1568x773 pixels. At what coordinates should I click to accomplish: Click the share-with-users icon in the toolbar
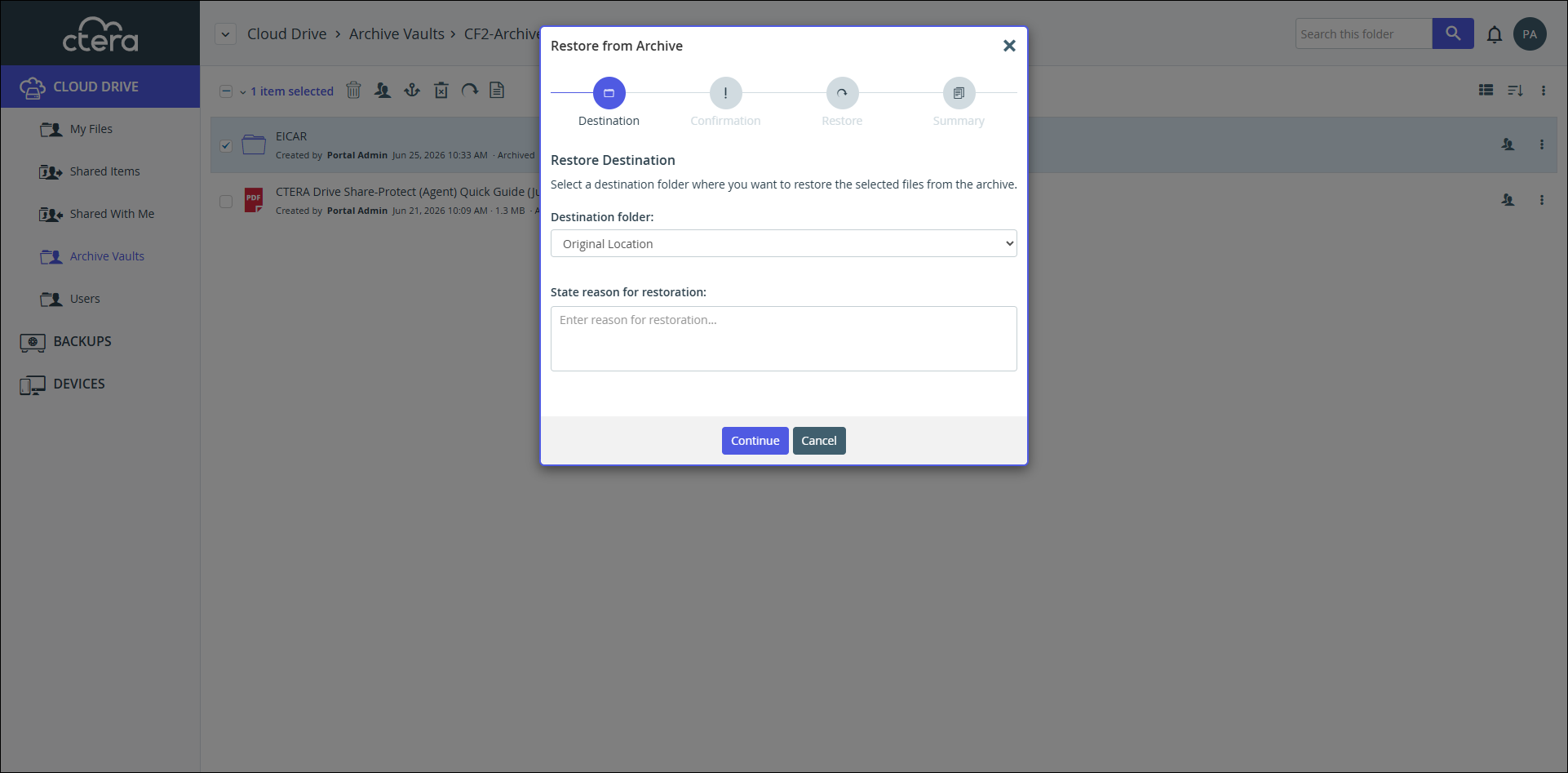pyautogui.click(x=383, y=90)
